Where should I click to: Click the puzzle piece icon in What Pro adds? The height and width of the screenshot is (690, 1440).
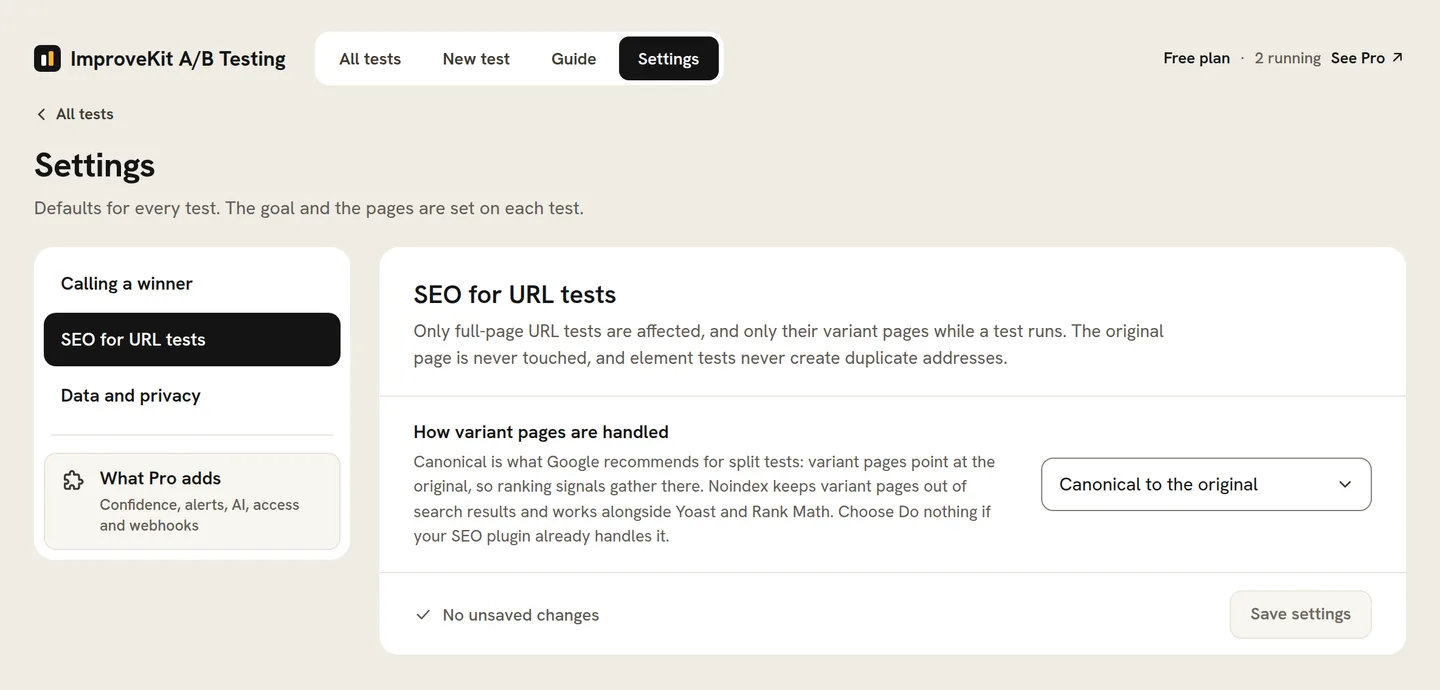73,480
